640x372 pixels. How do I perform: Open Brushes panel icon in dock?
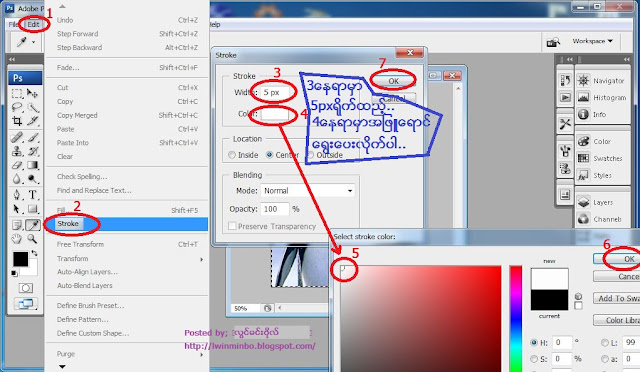(565, 151)
